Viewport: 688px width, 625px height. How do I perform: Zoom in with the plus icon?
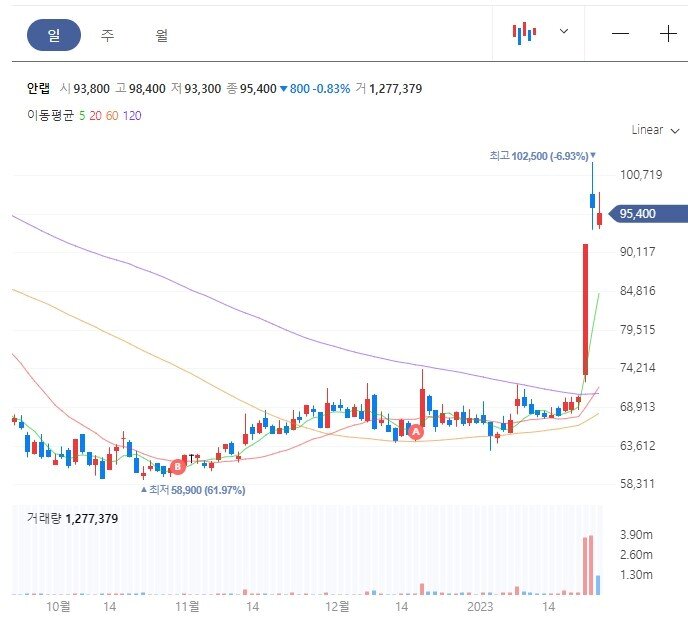tap(668, 33)
